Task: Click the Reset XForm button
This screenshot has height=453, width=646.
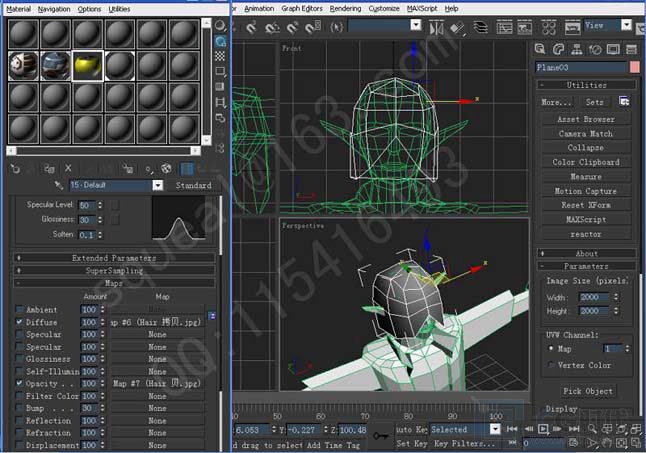Action: (586, 205)
